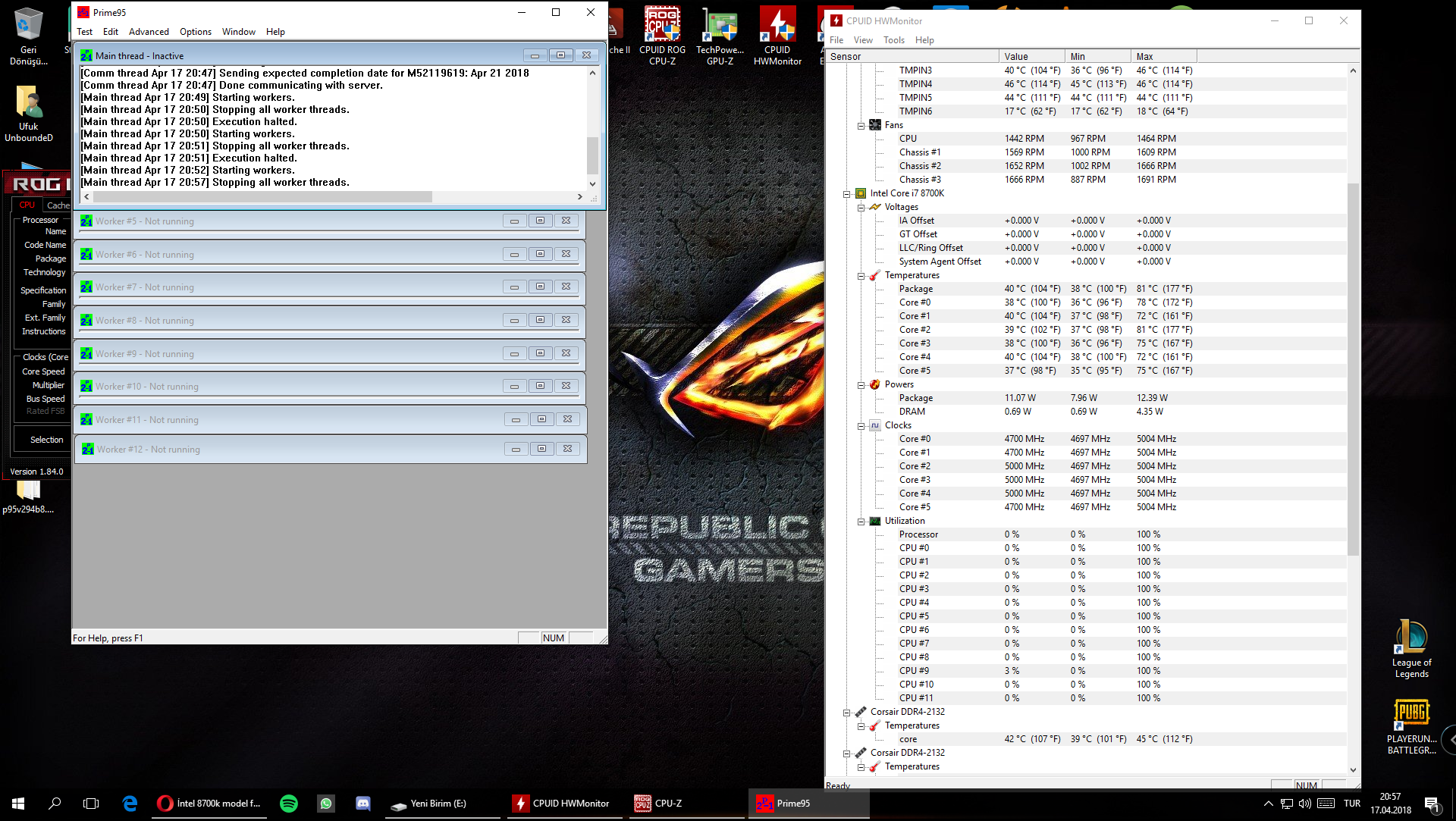
Task: Click Main thread log horizontal scrollbar
Action: point(262,197)
